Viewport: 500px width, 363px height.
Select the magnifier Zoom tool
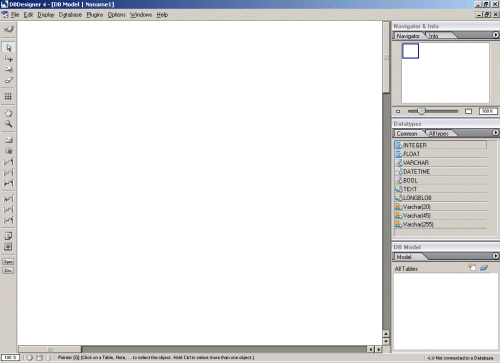8,124
